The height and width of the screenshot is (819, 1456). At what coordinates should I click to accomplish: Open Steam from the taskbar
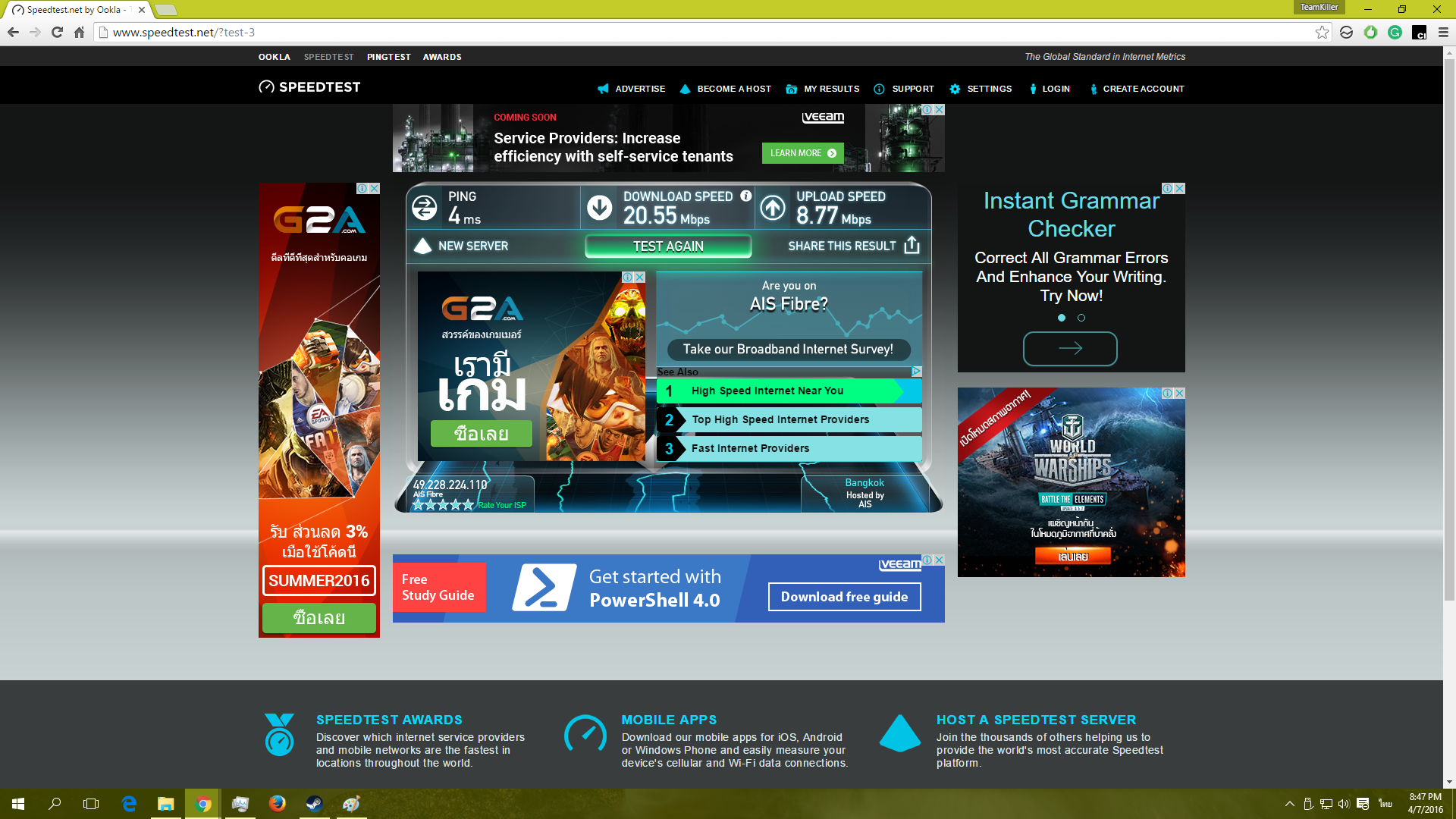(314, 804)
